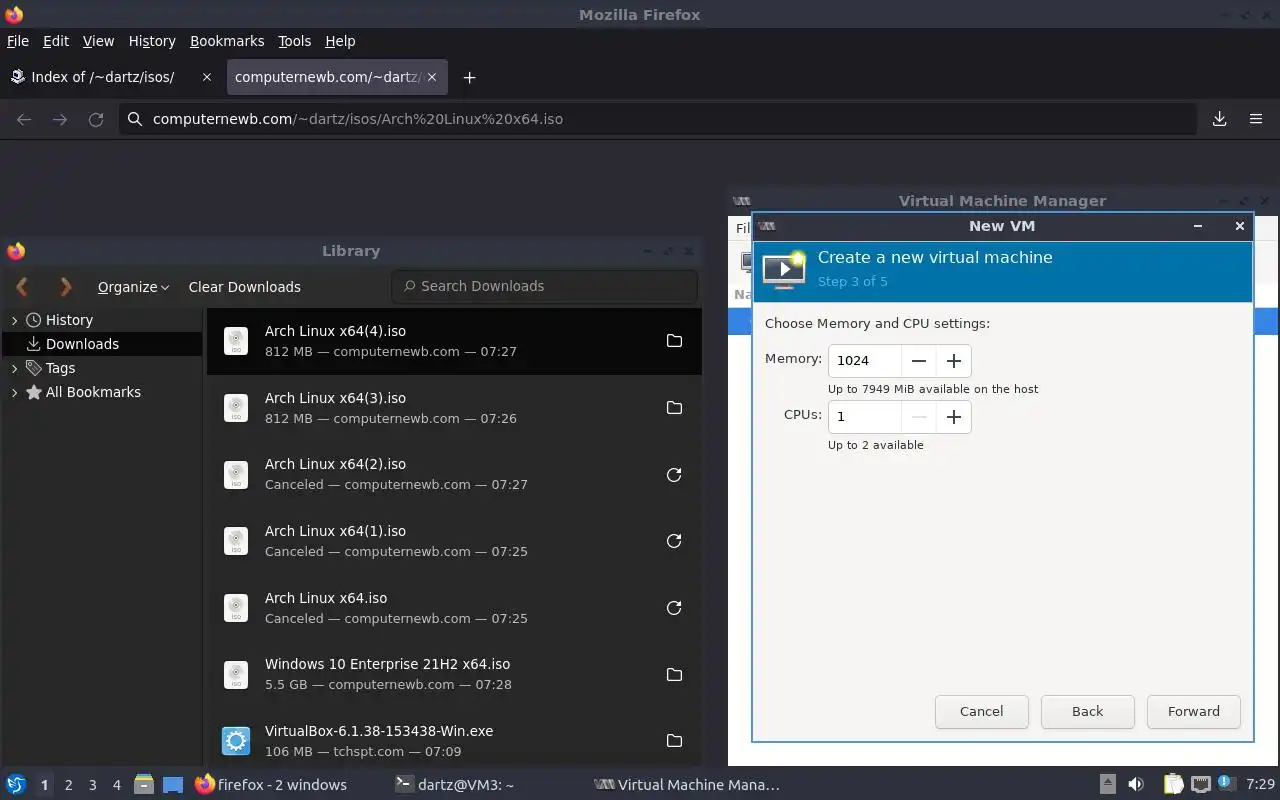
Task: Reload the current page in Firefox
Action: pyautogui.click(x=96, y=119)
